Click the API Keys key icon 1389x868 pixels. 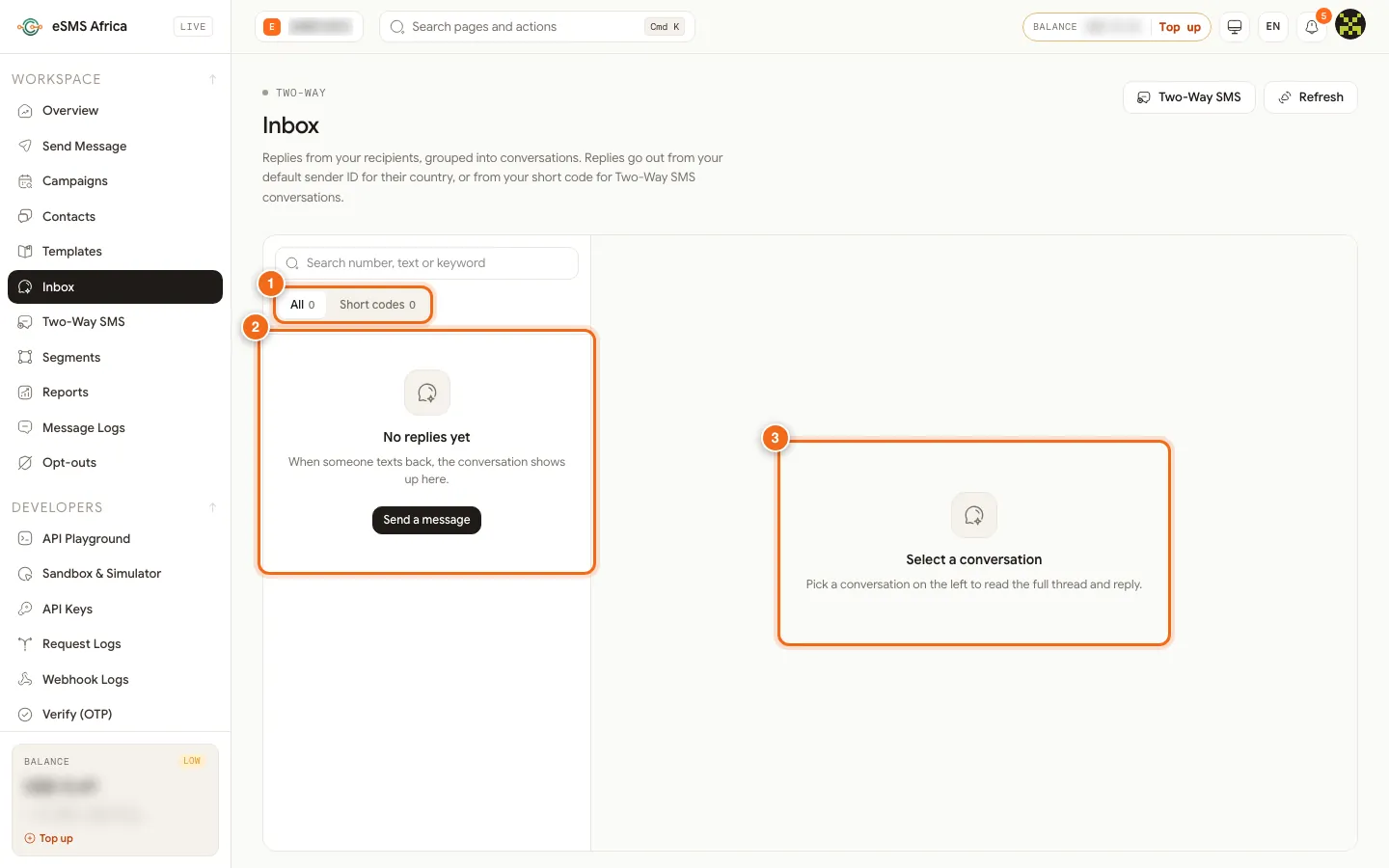pyautogui.click(x=25, y=610)
